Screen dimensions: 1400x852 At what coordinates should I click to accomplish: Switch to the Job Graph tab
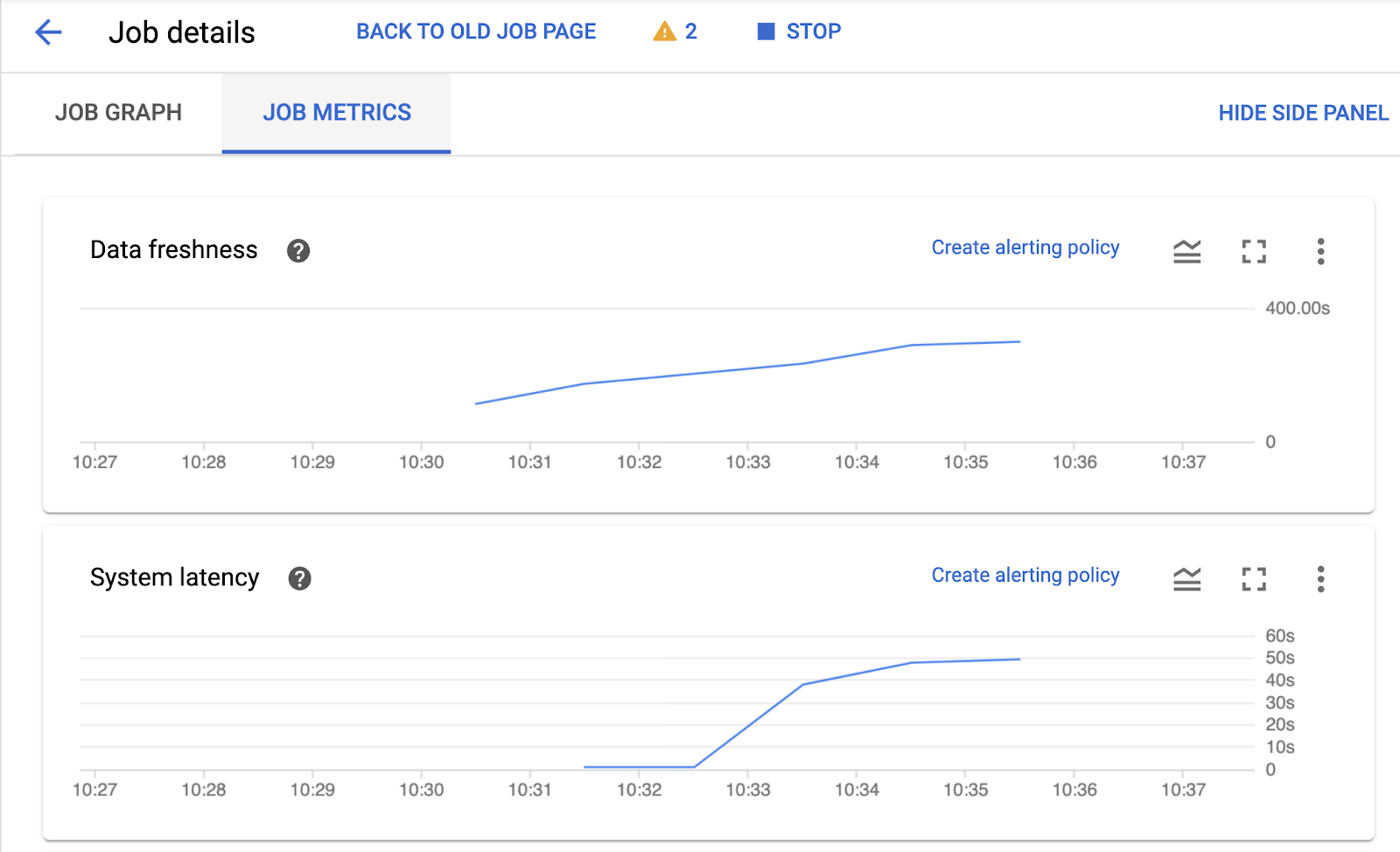[118, 113]
